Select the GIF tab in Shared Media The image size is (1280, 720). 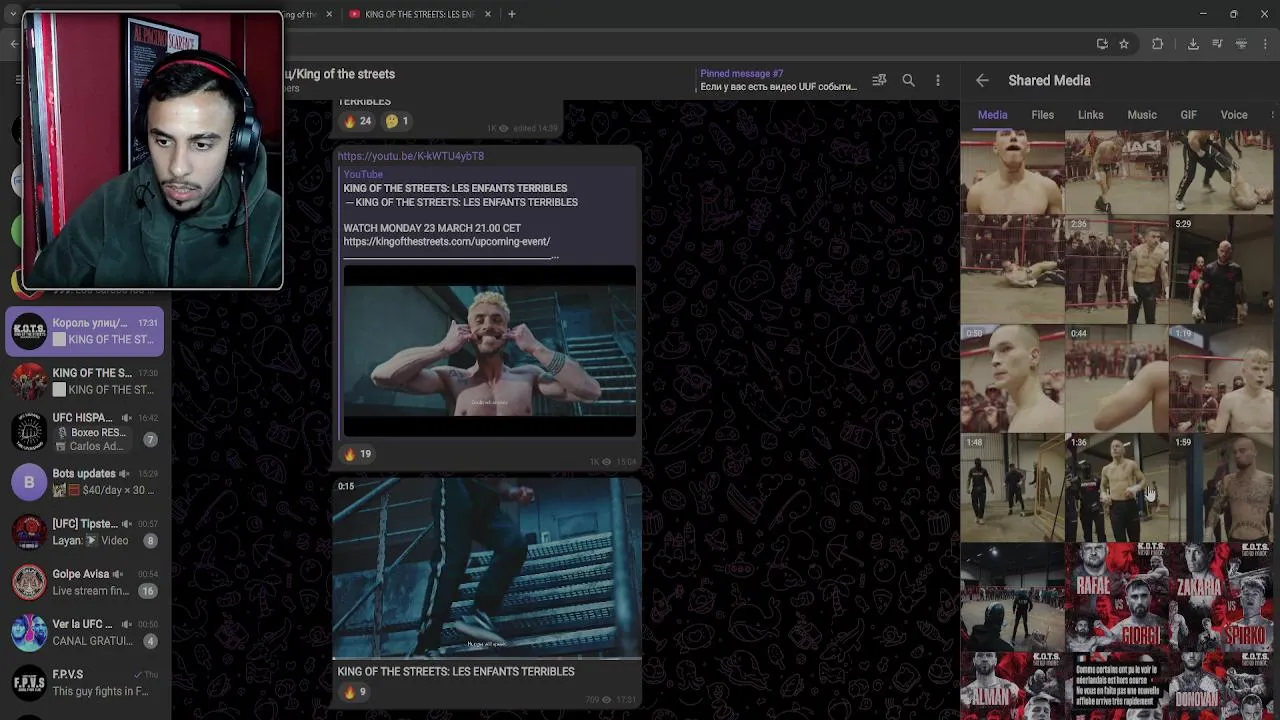click(x=1188, y=115)
